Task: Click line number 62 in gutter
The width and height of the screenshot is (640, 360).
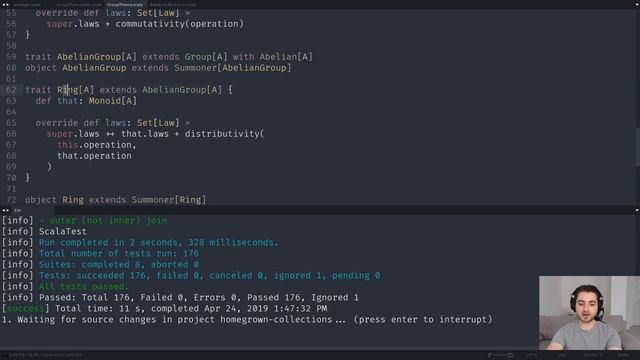Action: pyautogui.click(x=11, y=90)
